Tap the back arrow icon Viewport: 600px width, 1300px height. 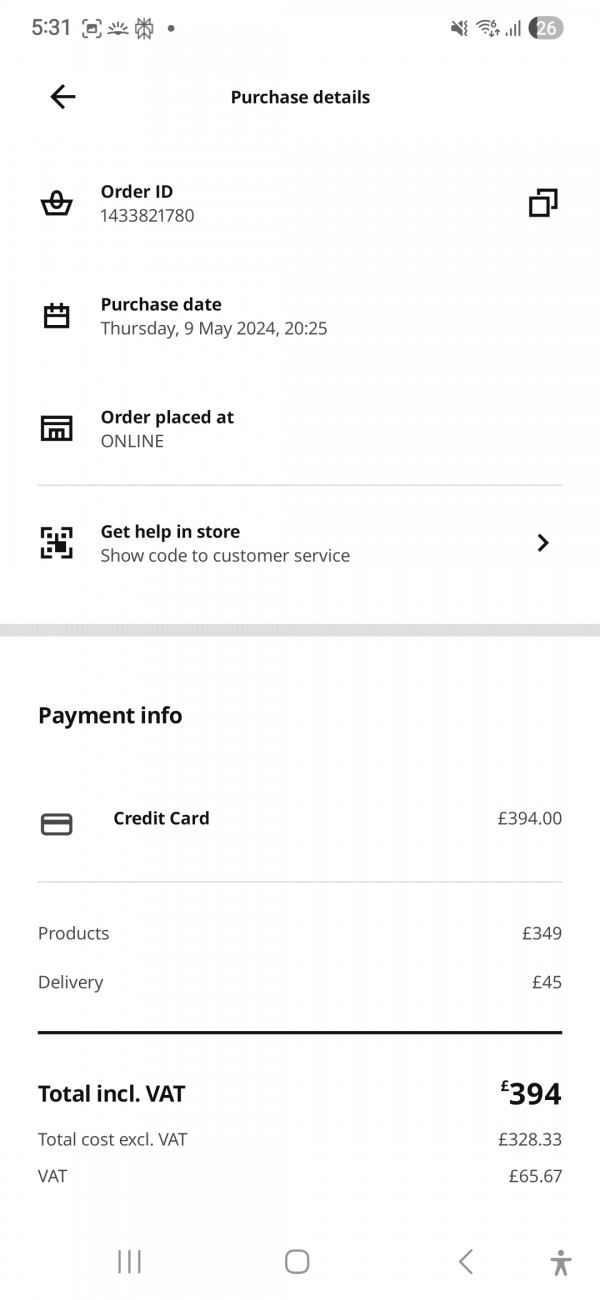click(62, 97)
